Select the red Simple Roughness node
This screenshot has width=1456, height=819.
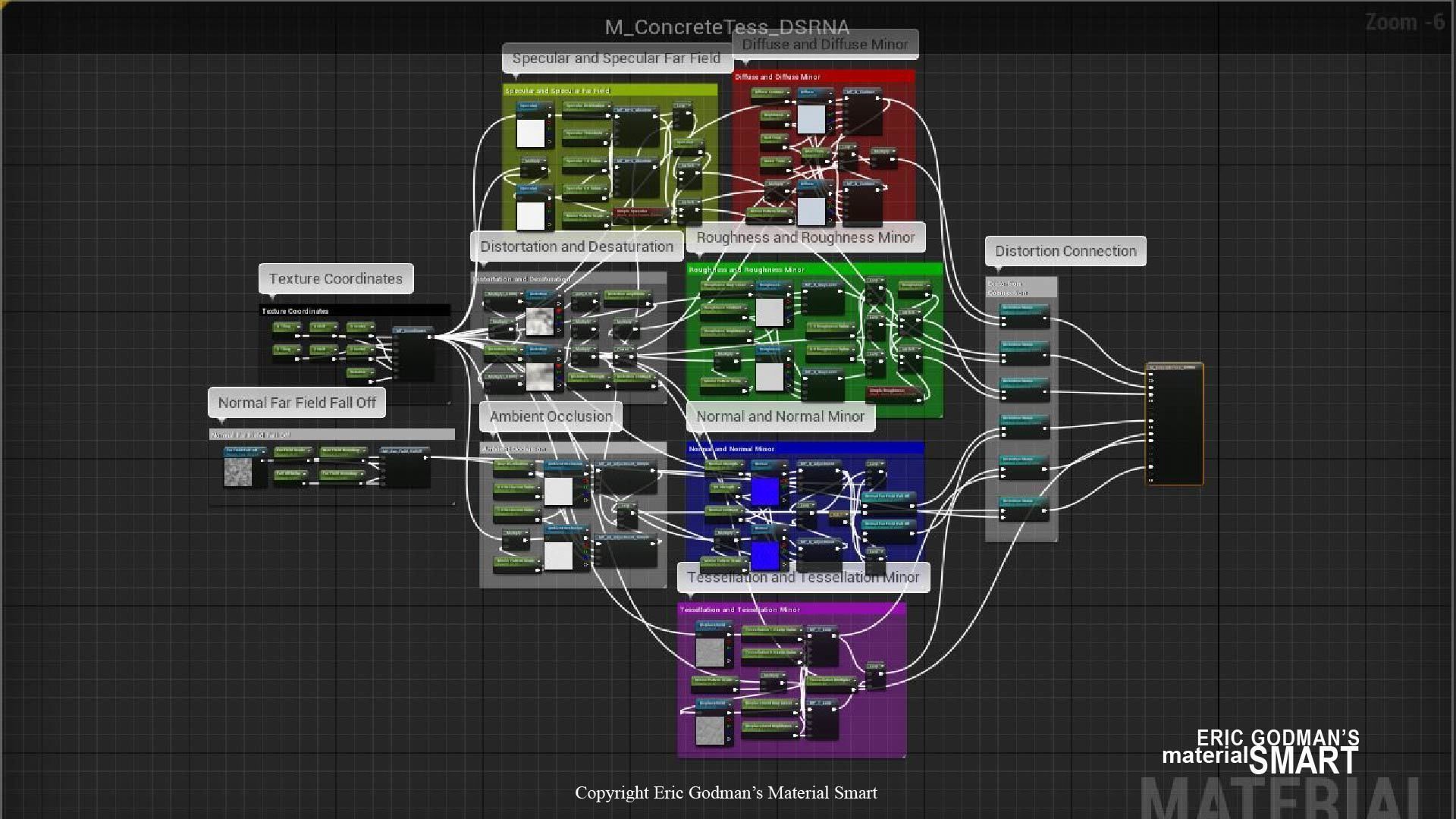(x=894, y=392)
